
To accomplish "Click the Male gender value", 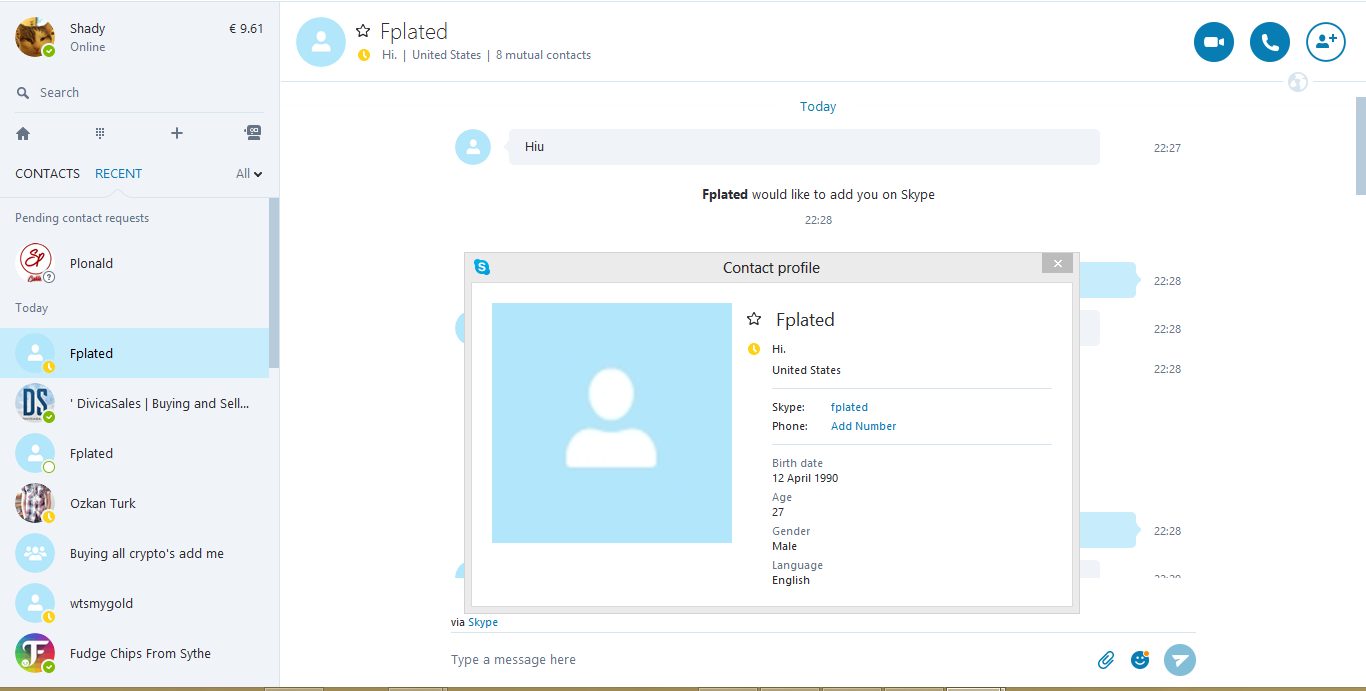I will pyautogui.click(x=785, y=546).
